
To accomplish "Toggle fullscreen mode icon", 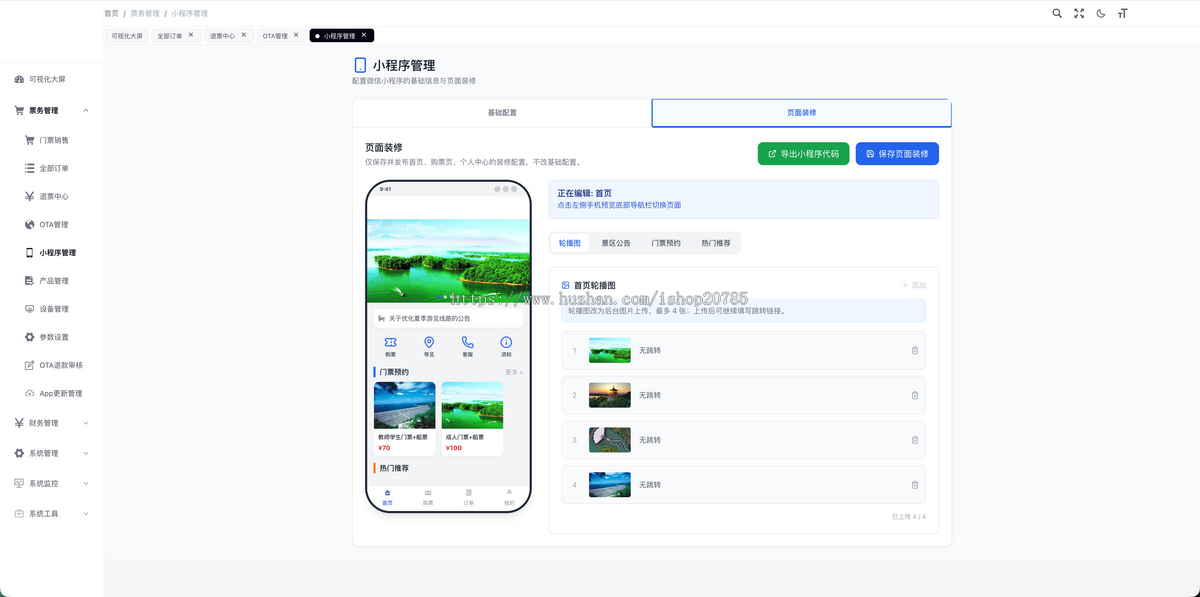I will [1079, 13].
